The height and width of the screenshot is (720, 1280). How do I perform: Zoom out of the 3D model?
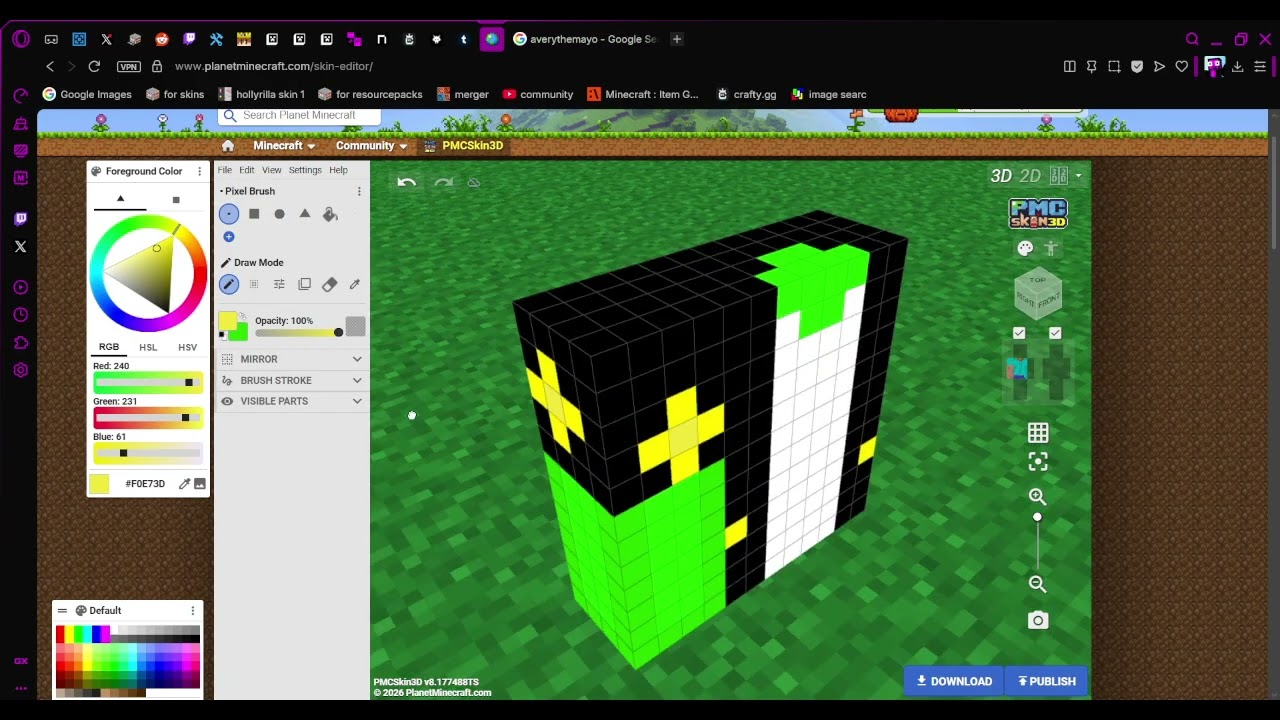1038,584
